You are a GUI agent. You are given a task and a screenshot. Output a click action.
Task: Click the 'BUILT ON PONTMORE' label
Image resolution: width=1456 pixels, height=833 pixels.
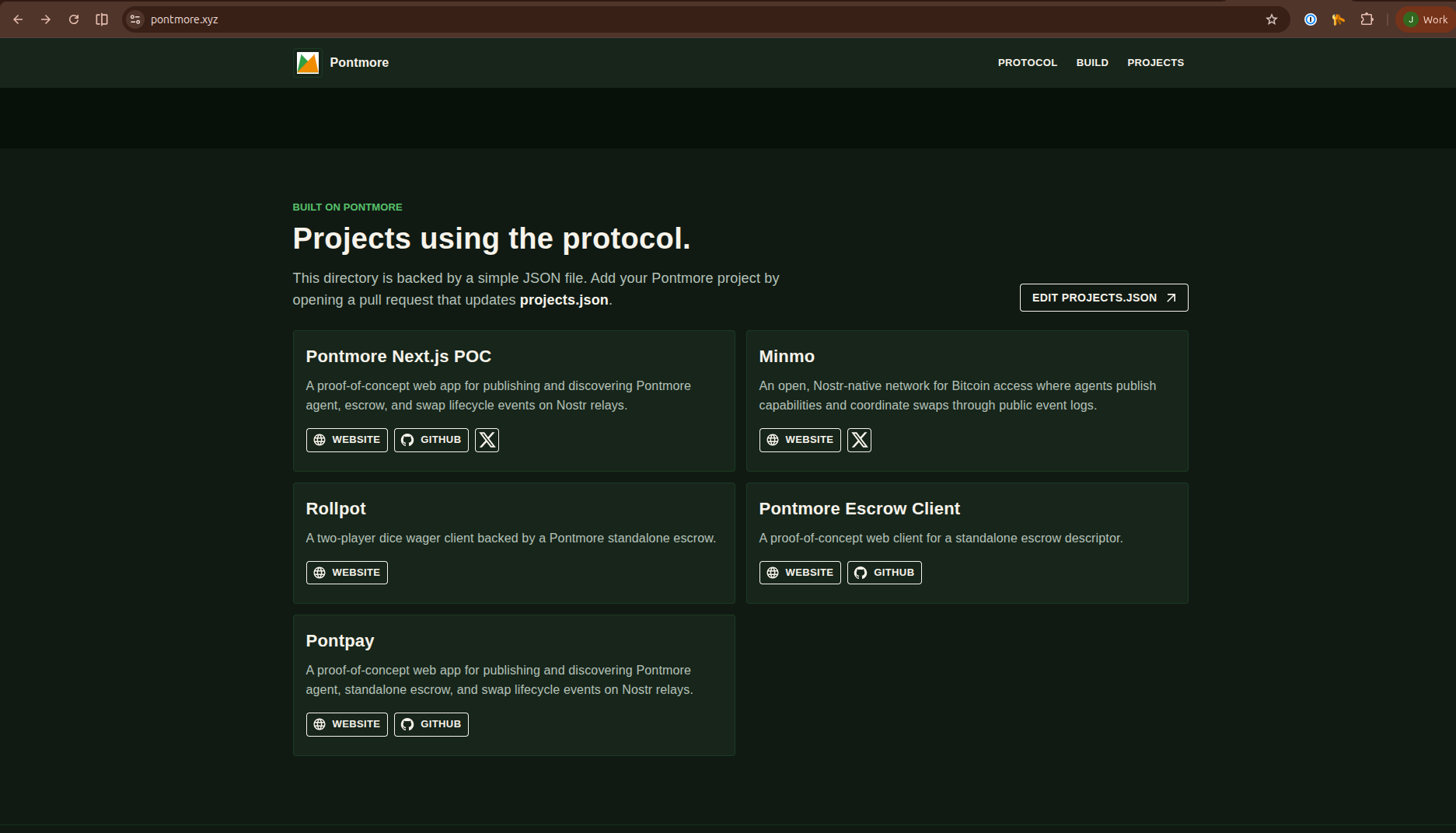pyautogui.click(x=347, y=207)
